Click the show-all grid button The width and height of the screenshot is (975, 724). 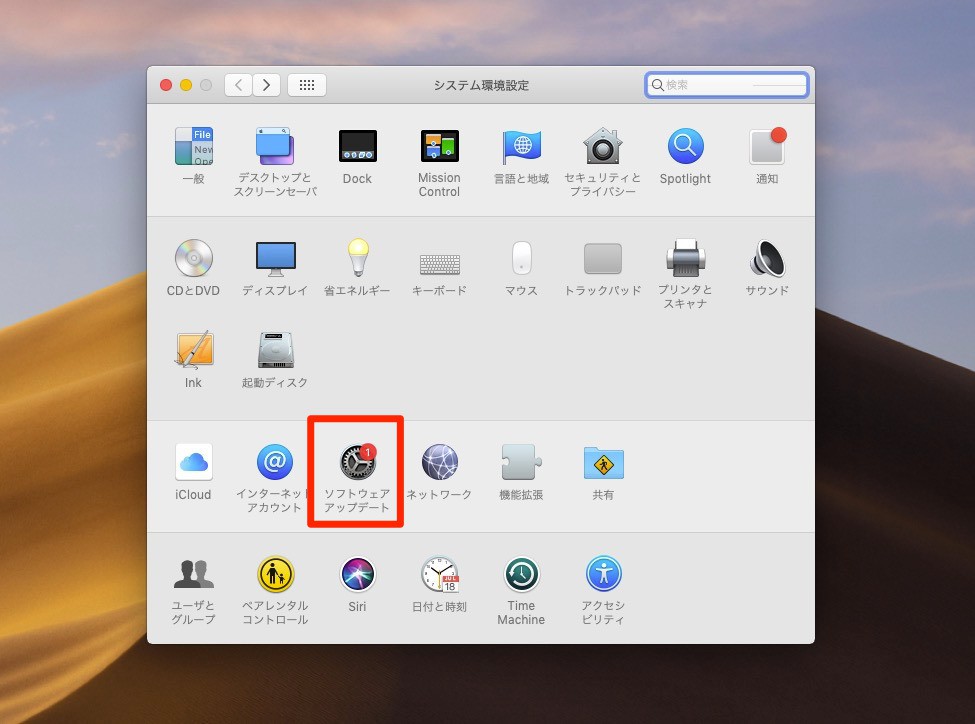click(307, 85)
